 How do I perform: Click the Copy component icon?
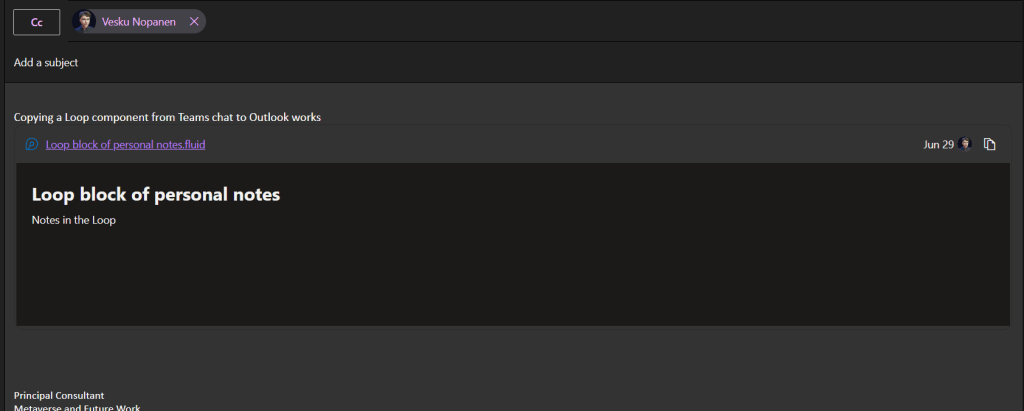[990, 144]
